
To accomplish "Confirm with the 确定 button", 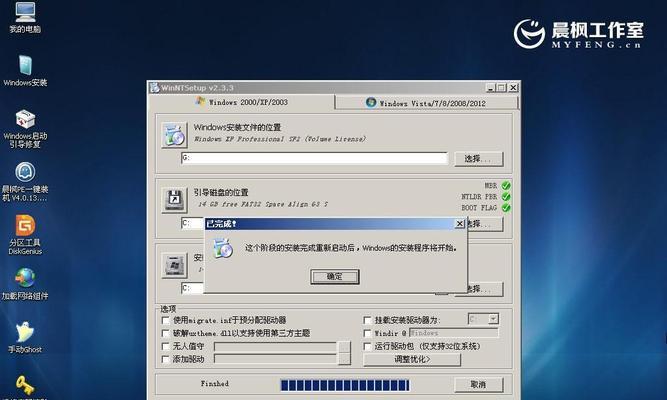I will [x=335, y=277].
